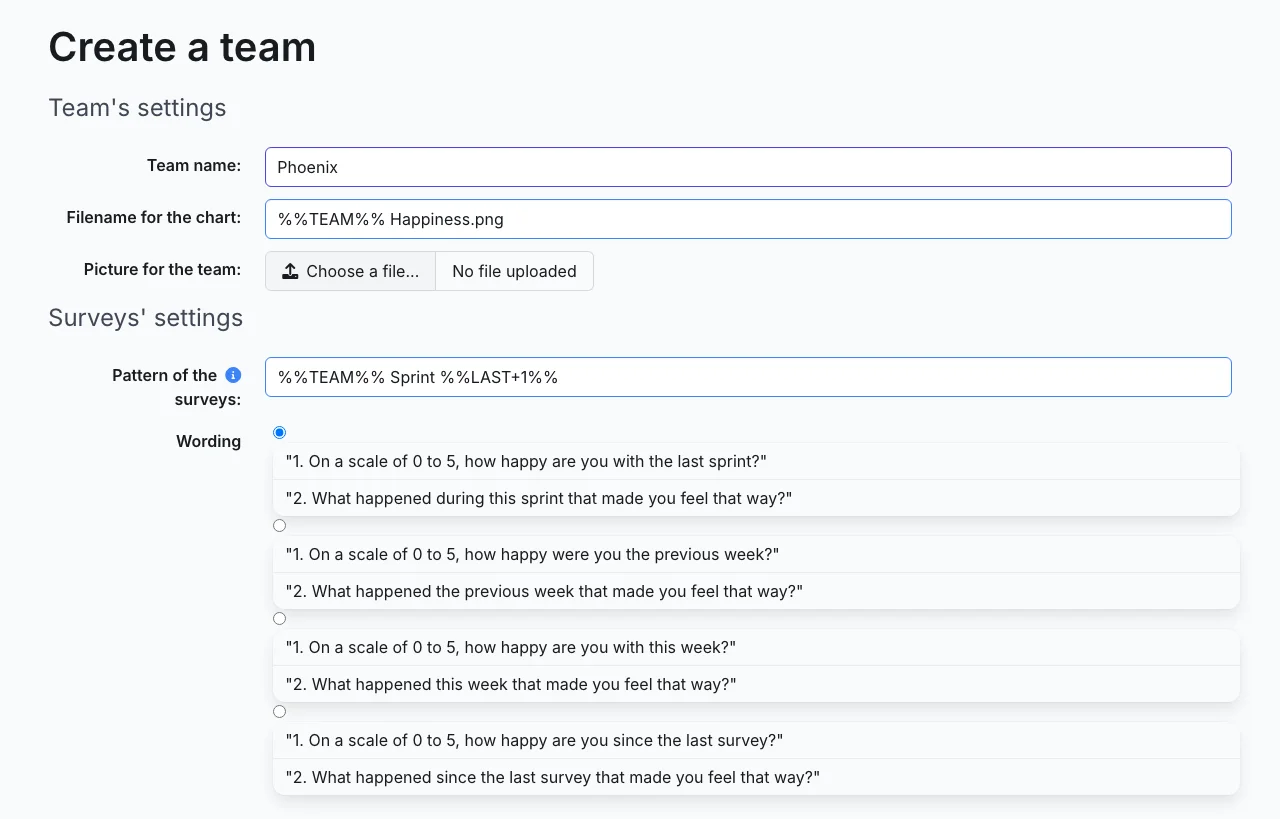Select the this week wording radio button
Screen dimensions: 1280x819
pos(279,618)
